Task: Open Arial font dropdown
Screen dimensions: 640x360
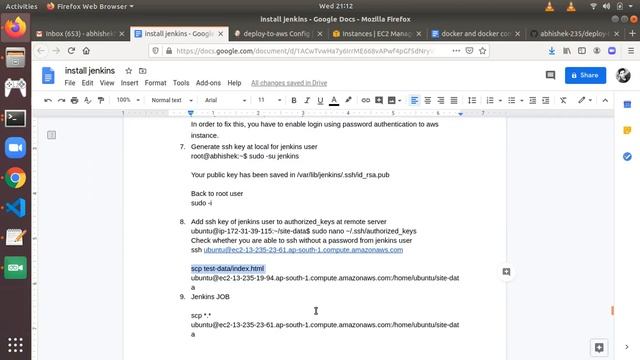Action: click(x=225, y=100)
